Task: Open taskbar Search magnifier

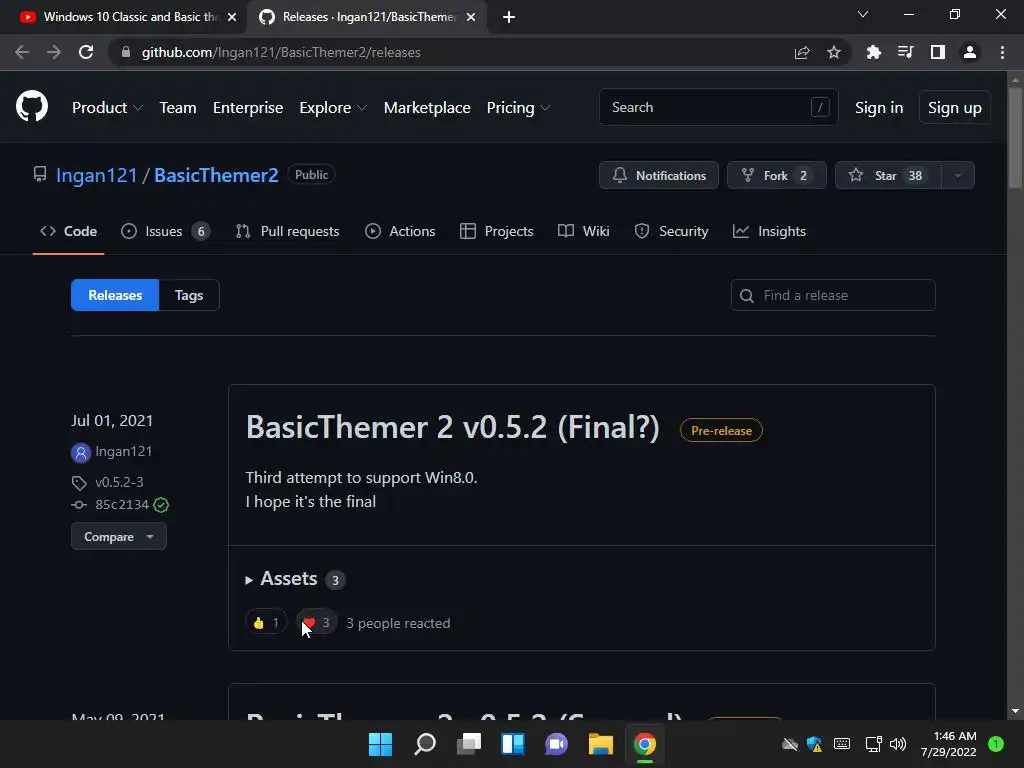Action: click(424, 744)
